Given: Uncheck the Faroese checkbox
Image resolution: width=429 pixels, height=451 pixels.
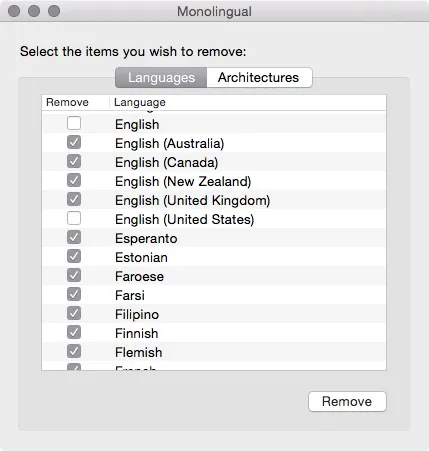Looking at the screenshot, I should point(74,275).
